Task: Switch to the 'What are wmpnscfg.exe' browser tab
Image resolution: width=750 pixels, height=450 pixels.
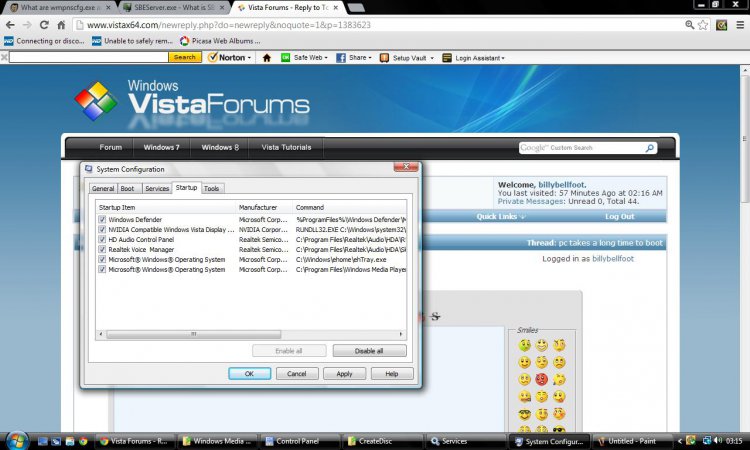Action: pos(60,8)
